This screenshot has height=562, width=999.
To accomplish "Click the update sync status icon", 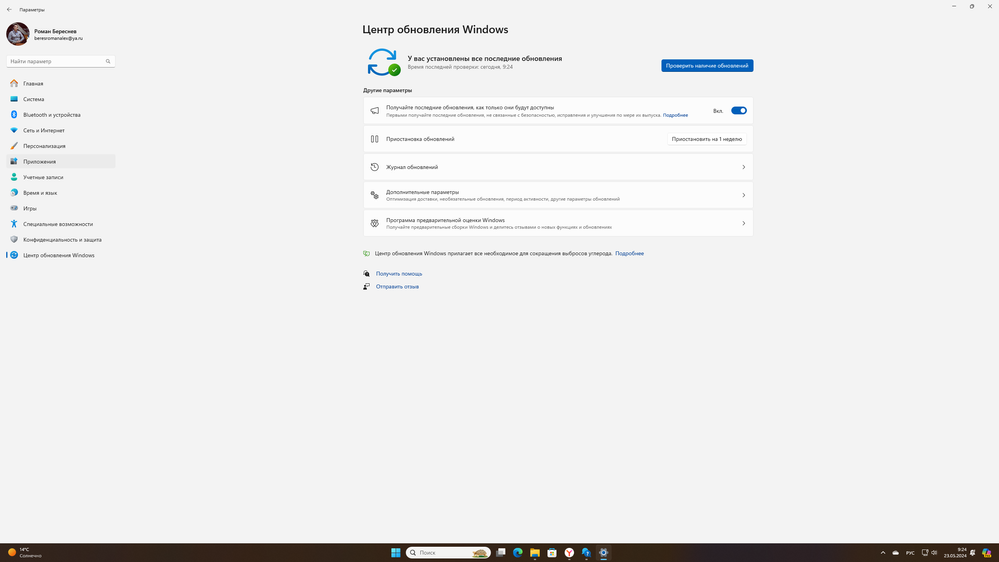I will pyautogui.click(x=384, y=62).
